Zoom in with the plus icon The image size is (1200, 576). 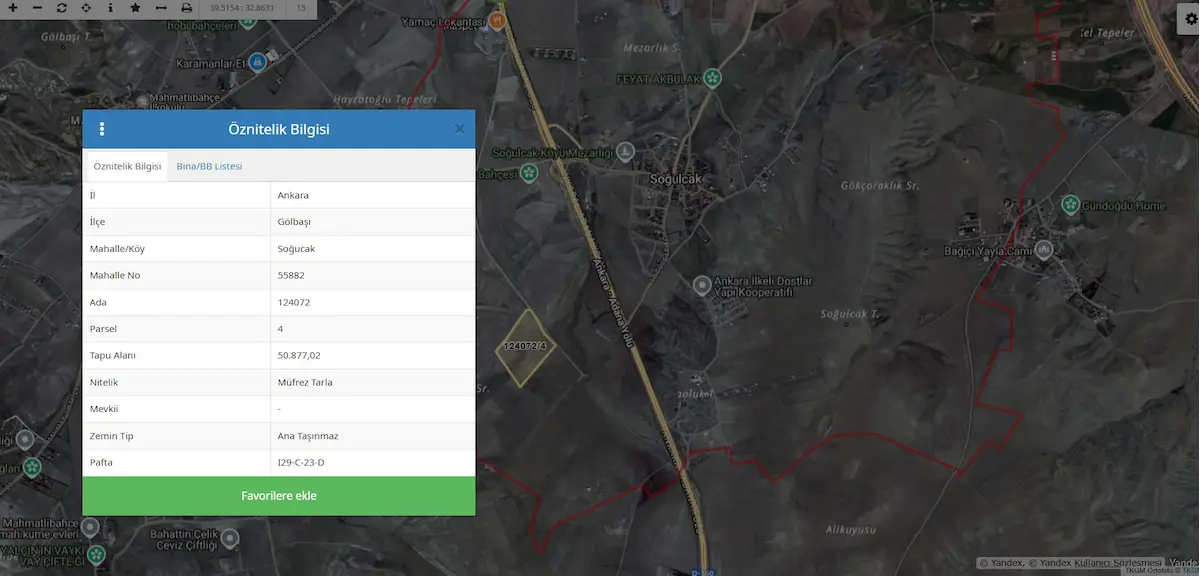(x=12, y=7)
